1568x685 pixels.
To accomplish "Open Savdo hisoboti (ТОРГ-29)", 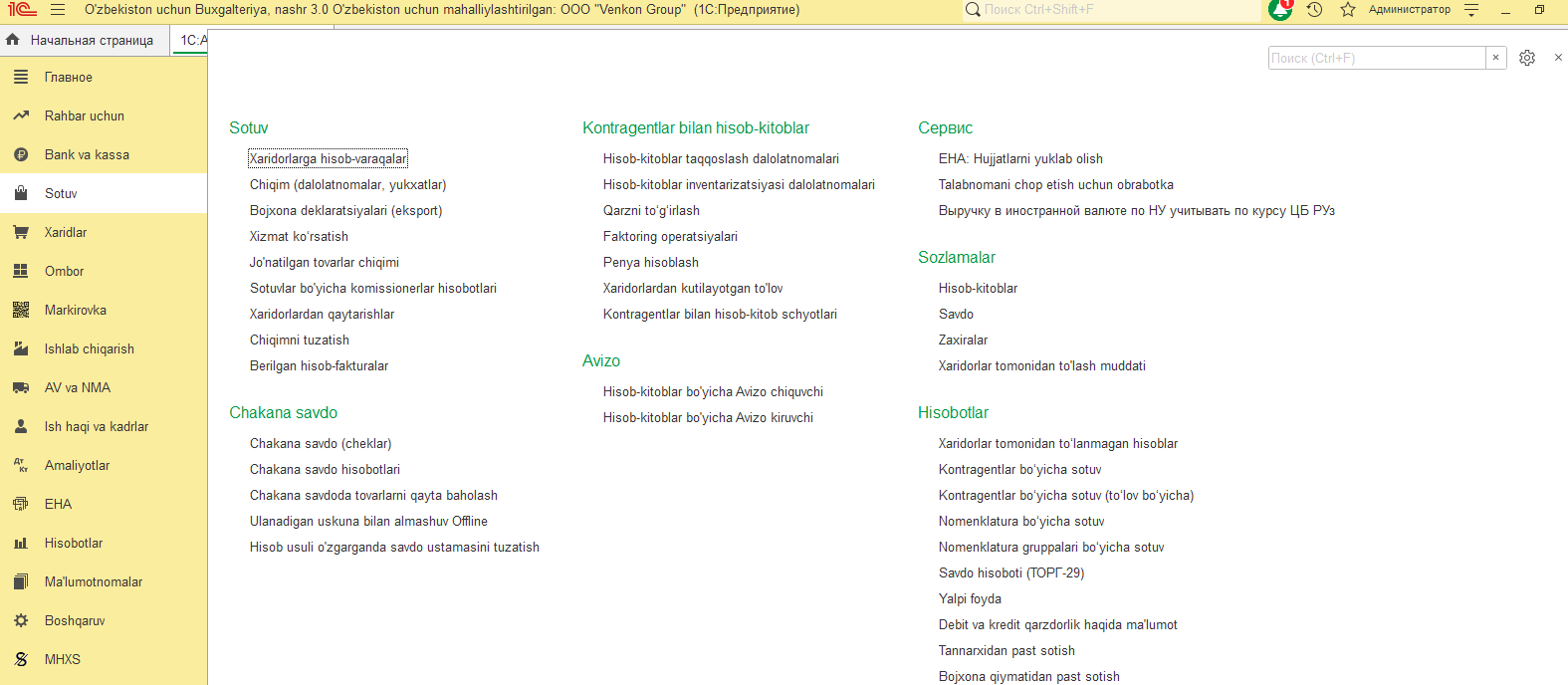I will click(1011, 572).
